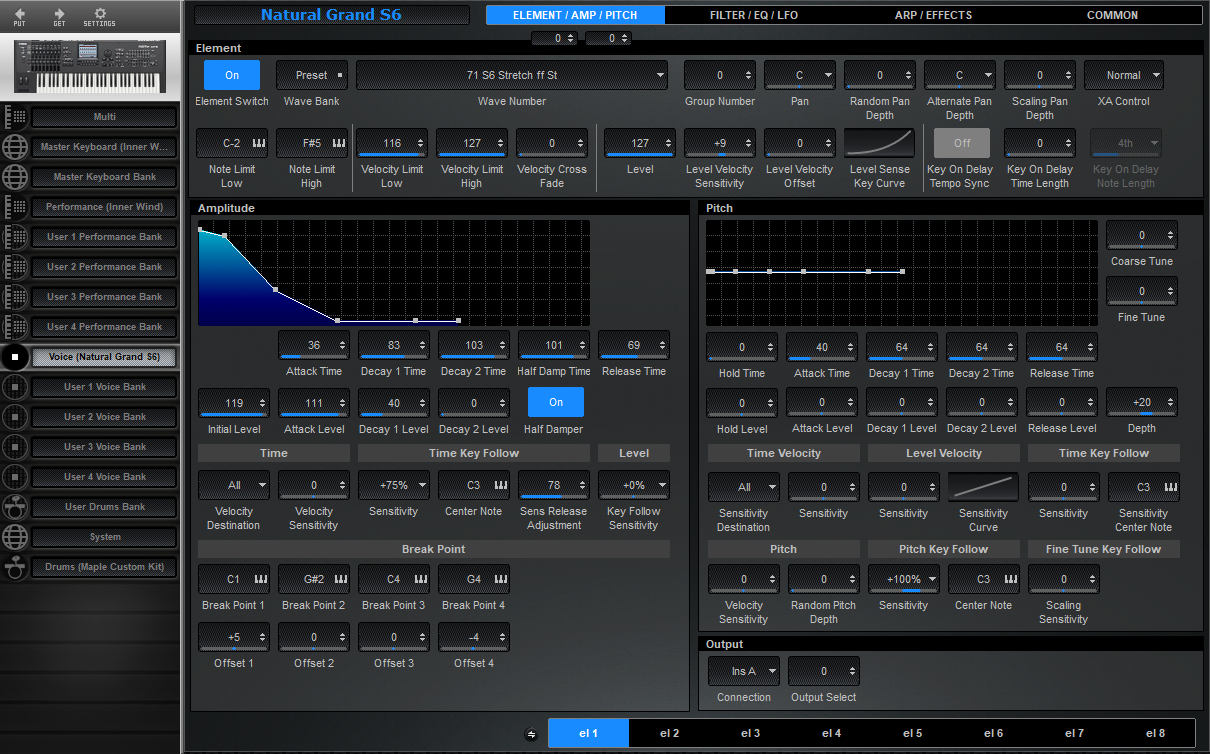Select the User 2 Voice Bank entry
The height and width of the screenshot is (754, 1210).
[x=104, y=417]
